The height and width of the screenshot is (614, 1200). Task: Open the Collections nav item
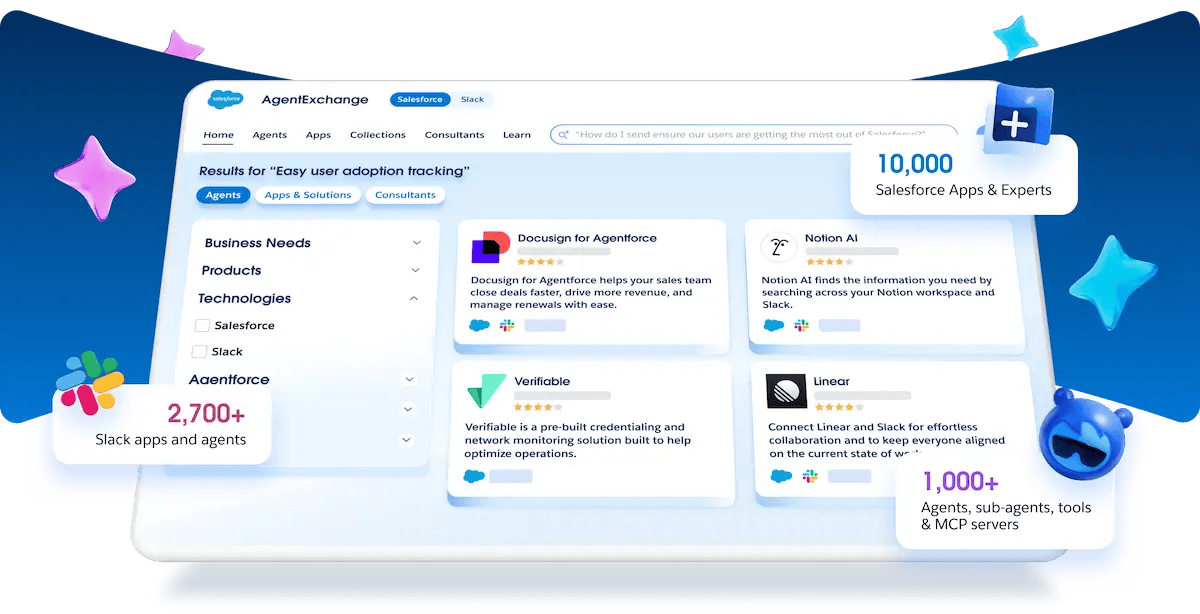378,135
